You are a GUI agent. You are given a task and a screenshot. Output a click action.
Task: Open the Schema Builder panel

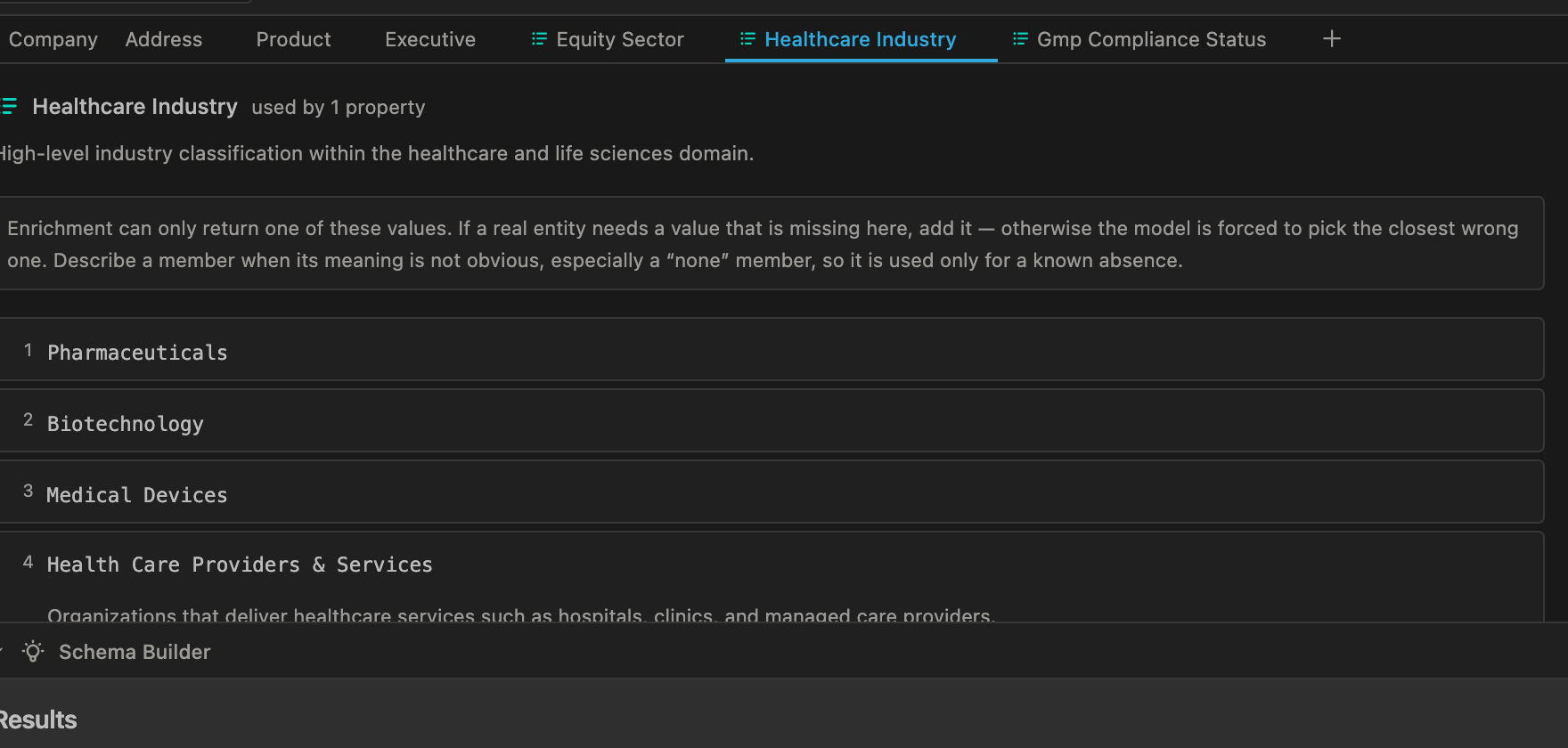pyautogui.click(x=135, y=652)
